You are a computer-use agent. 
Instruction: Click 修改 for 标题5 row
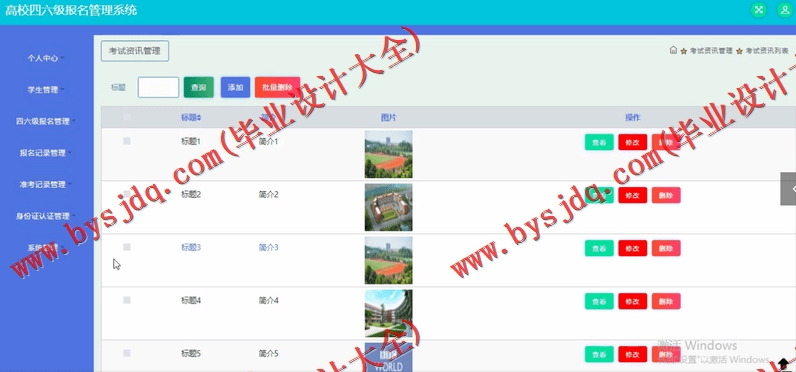pyautogui.click(x=633, y=354)
